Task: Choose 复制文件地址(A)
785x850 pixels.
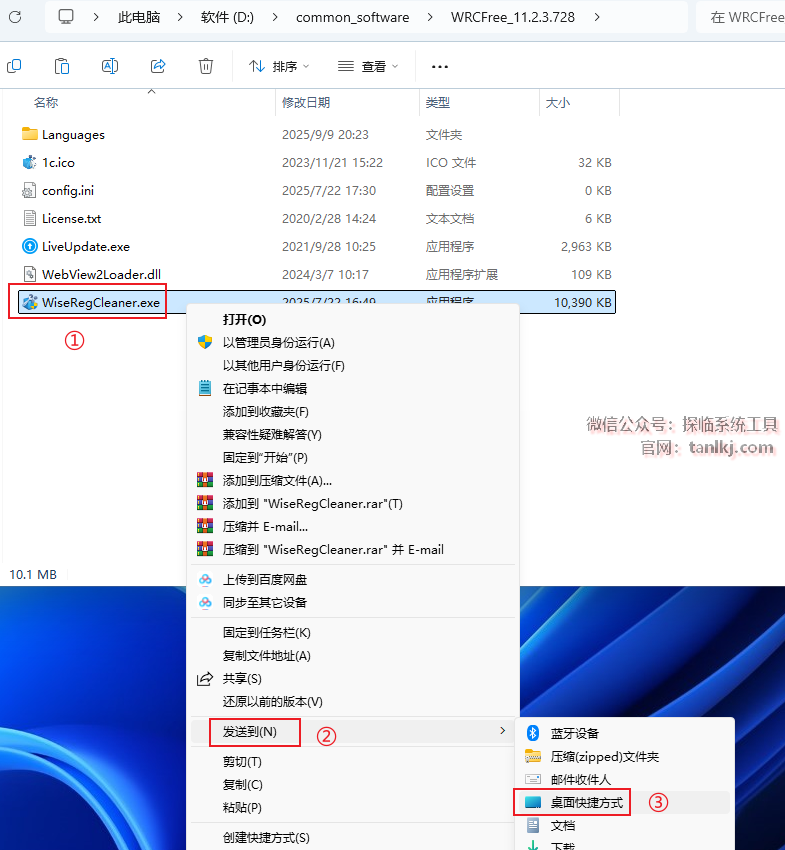Action: (x=353, y=655)
